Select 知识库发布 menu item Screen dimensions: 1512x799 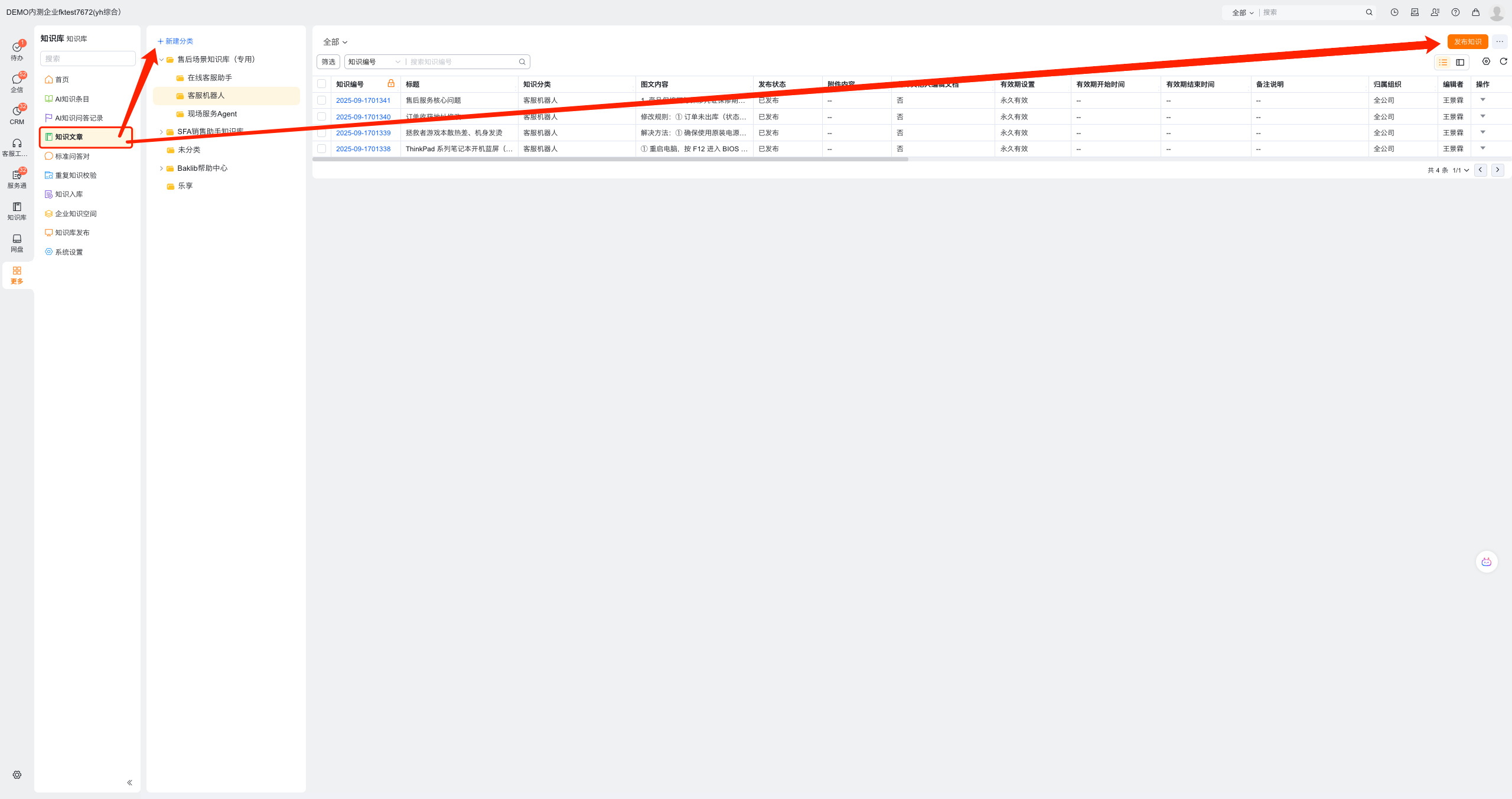[x=72, y=233]
